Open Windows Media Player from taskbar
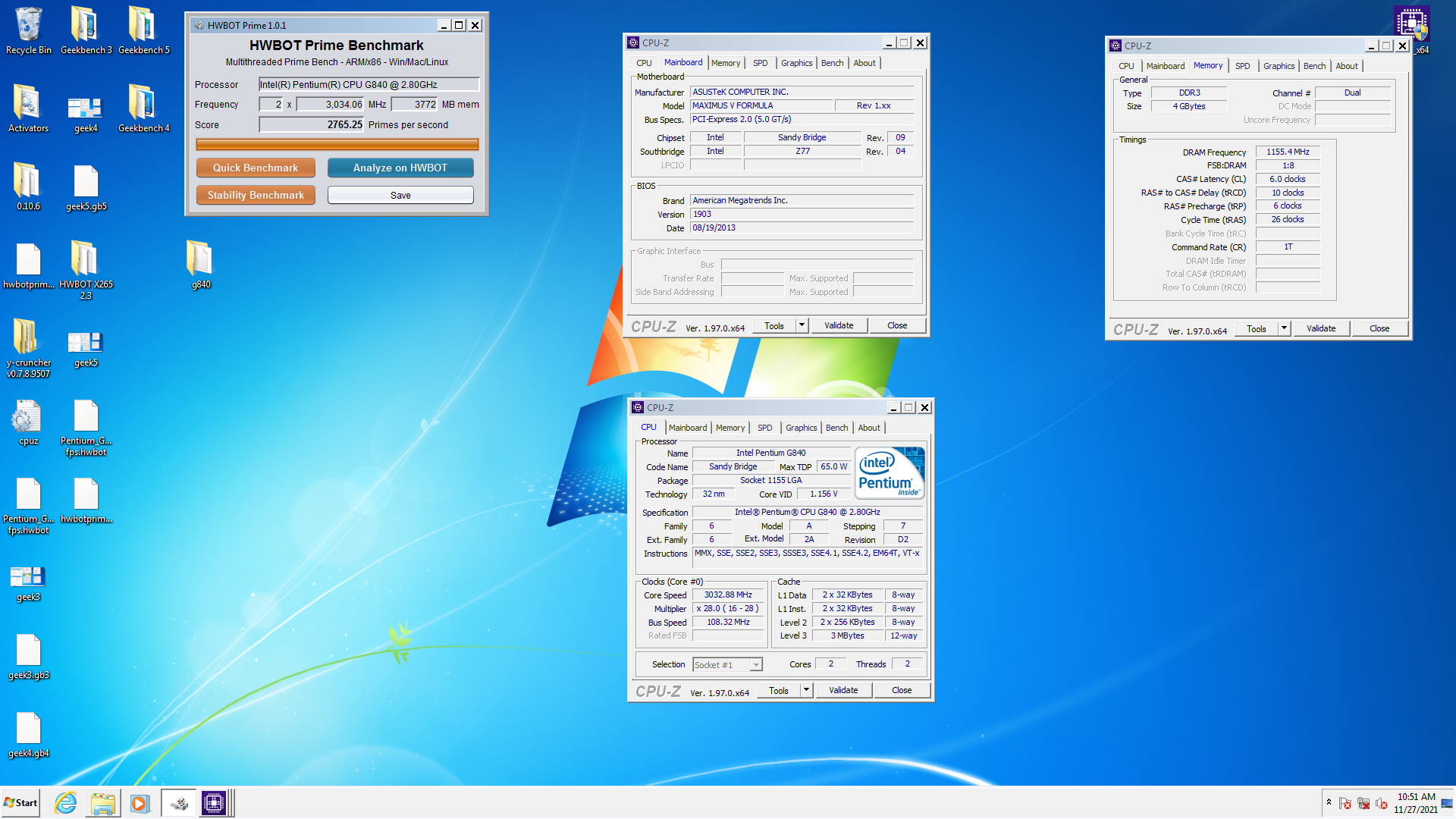This screenshot has height=819, width=1456. pos(140,803)
